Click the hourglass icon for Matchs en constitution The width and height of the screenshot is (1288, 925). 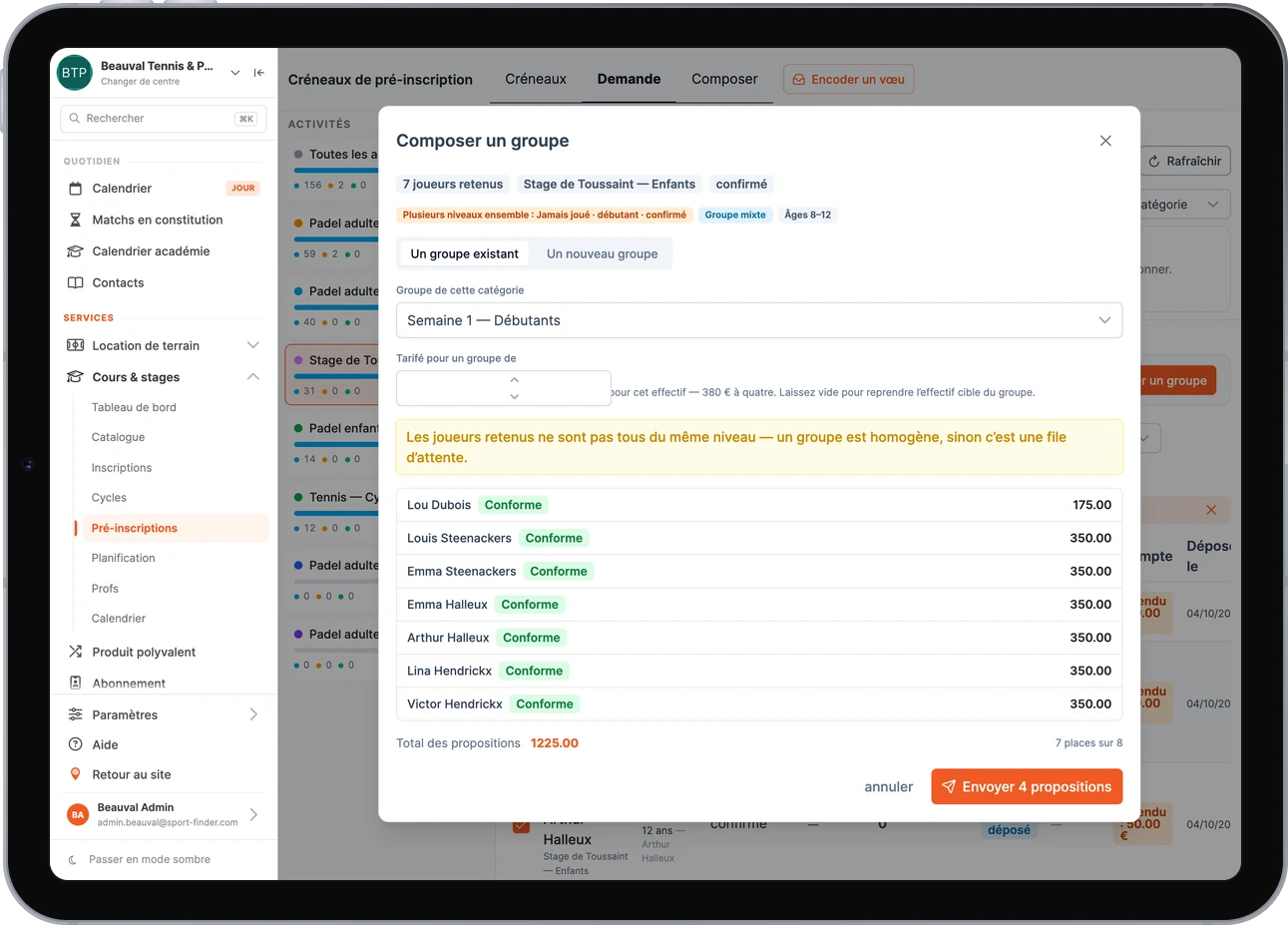[75, 220]
